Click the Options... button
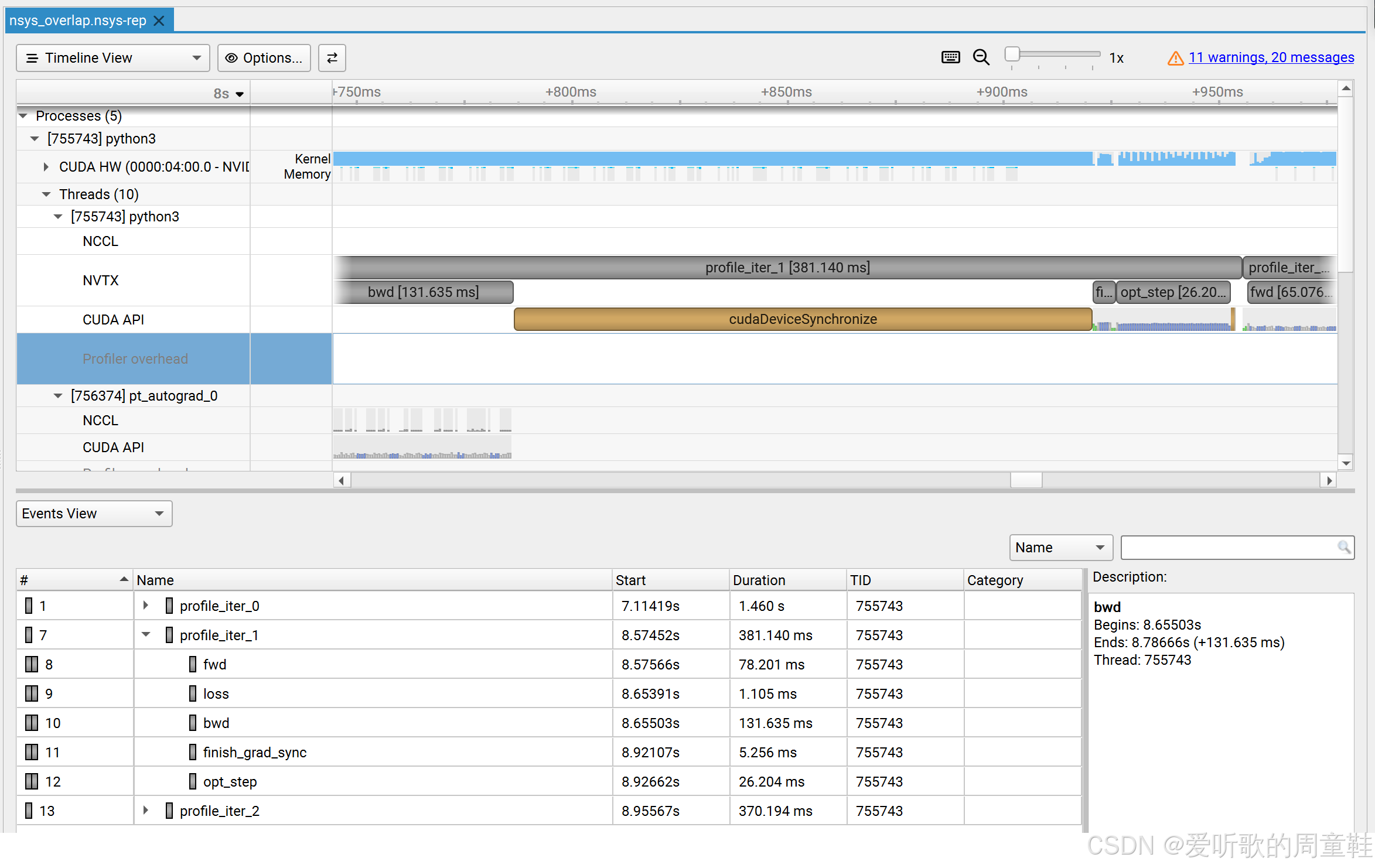This screenshot has height=868, width=1375. tap(264, 58)
